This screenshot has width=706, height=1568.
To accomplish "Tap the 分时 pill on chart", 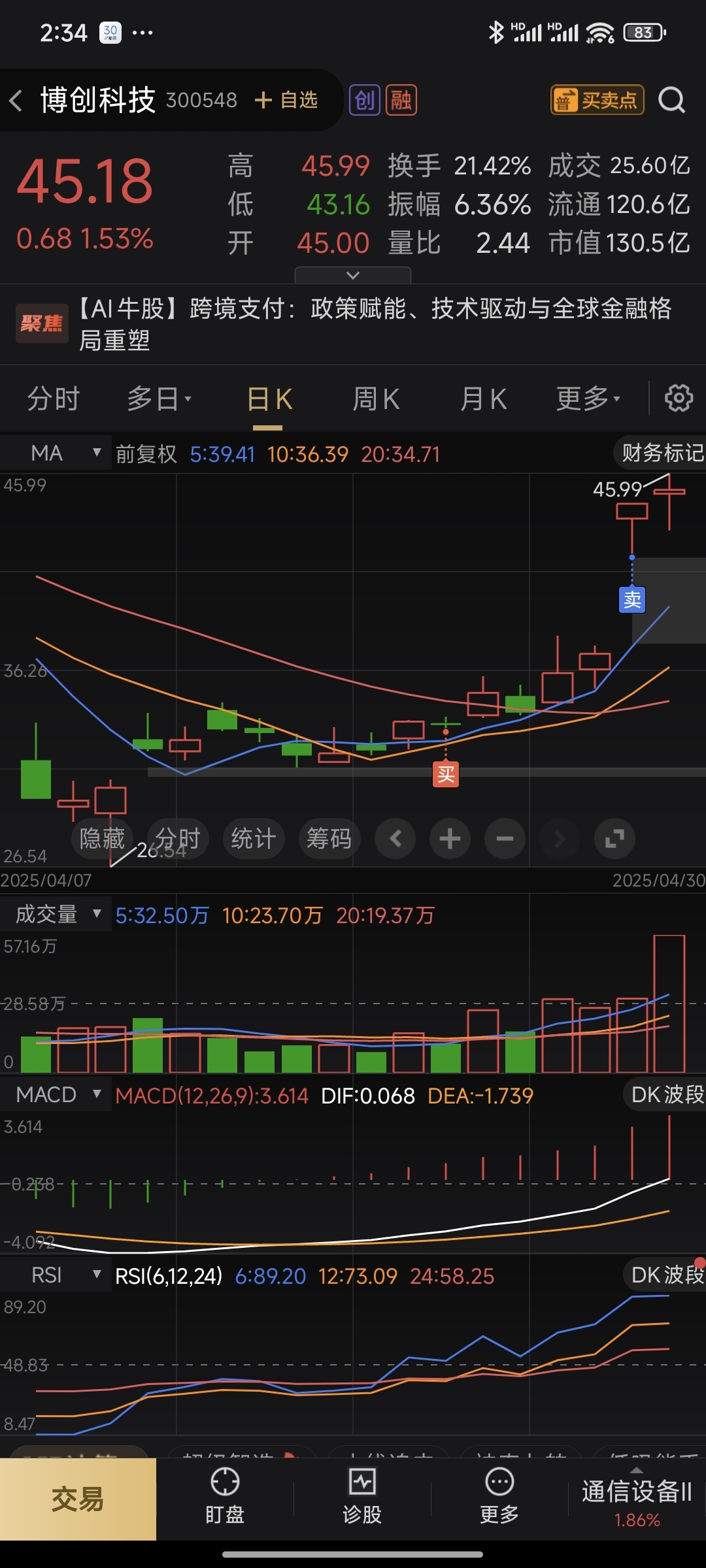I will [x=178, y=838].
